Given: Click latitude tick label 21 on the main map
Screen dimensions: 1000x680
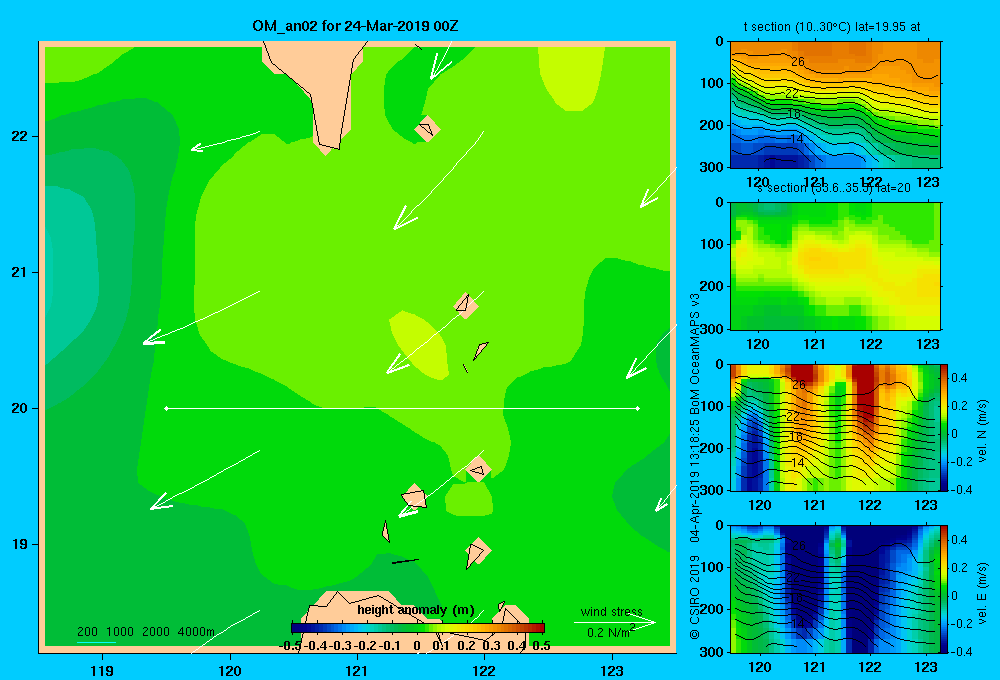Looking at the screenshot, I should pyautogui.click(x=20, y=272).
